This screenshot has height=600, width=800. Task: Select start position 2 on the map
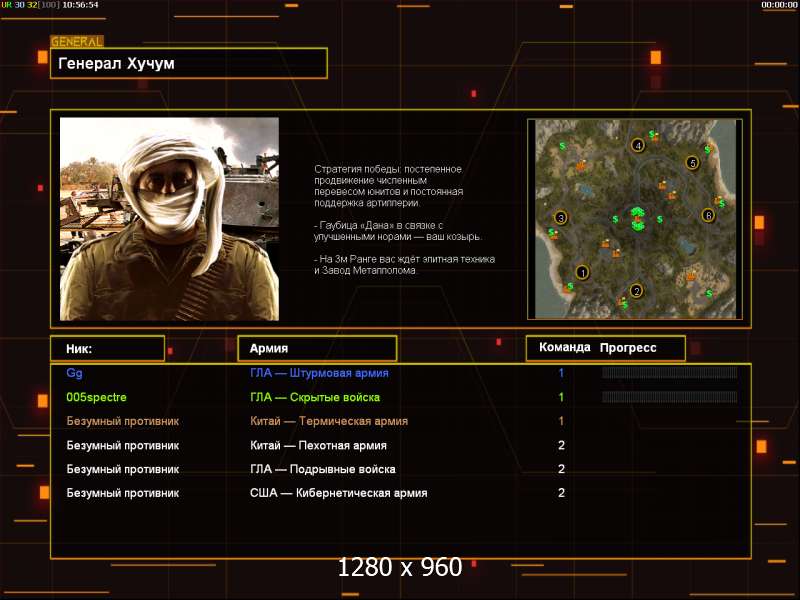(636, 291)
